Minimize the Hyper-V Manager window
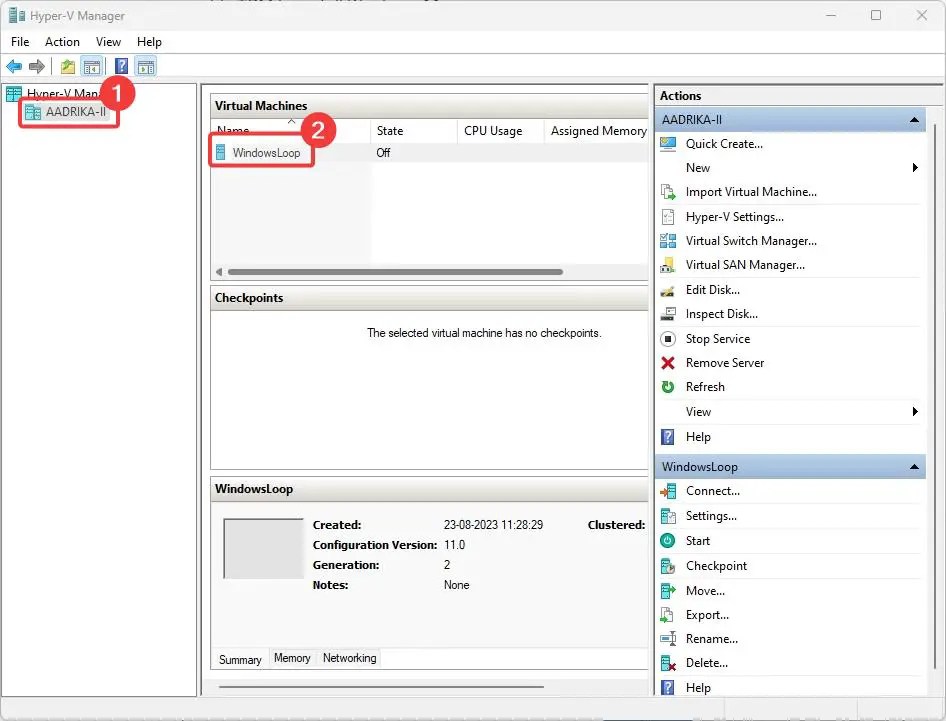The height and width of the screenshot is (721, 946). click(x=831, y=15)
